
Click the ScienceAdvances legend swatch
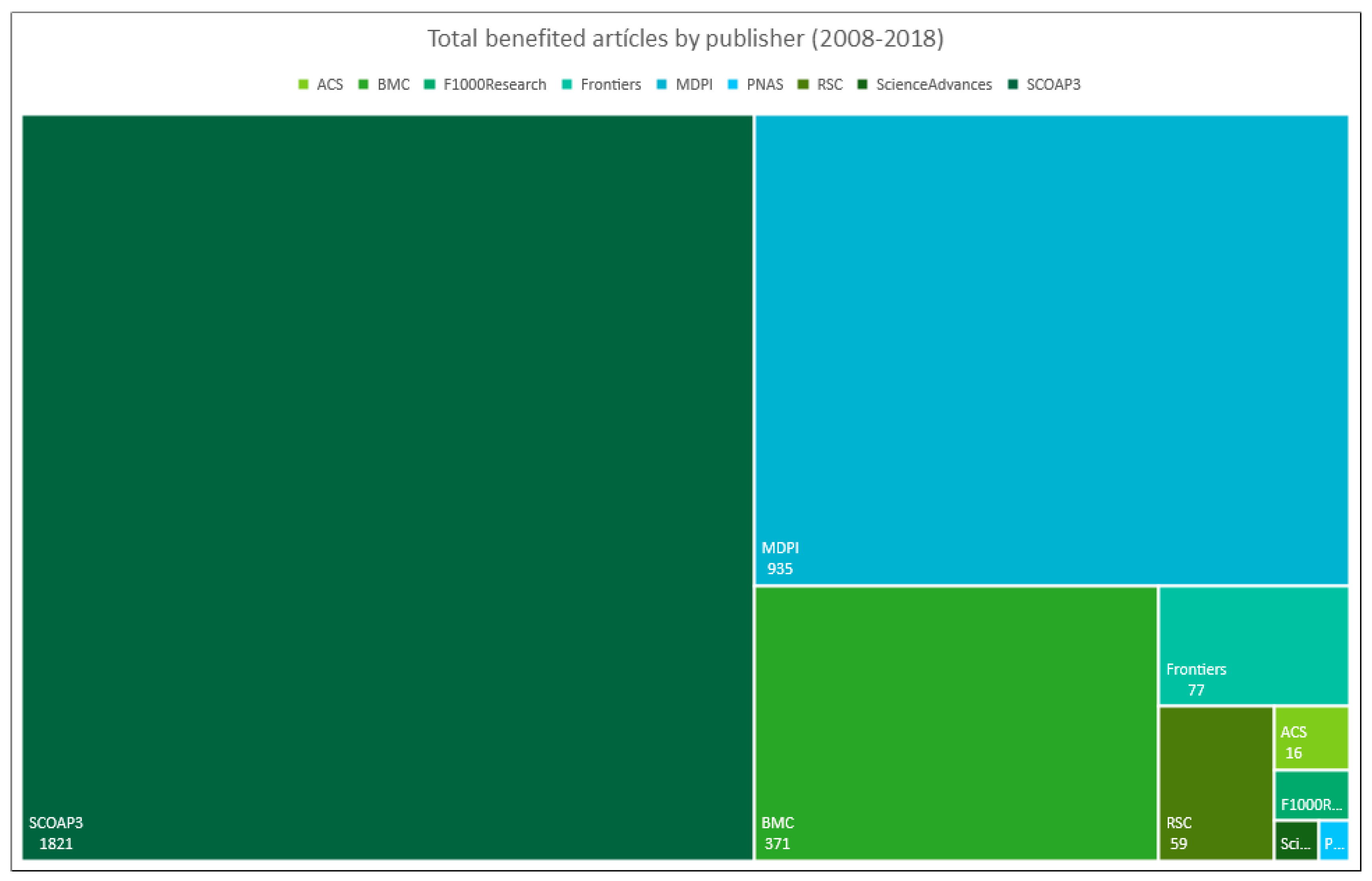tap(863, 85)
